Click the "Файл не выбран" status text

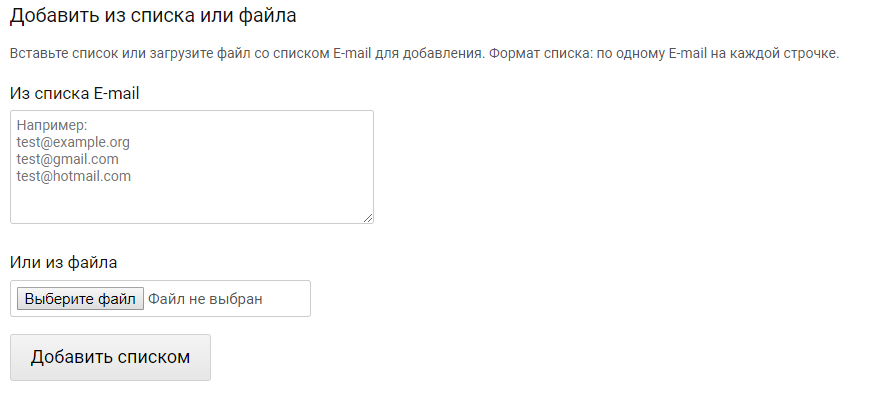pos(205,299)
